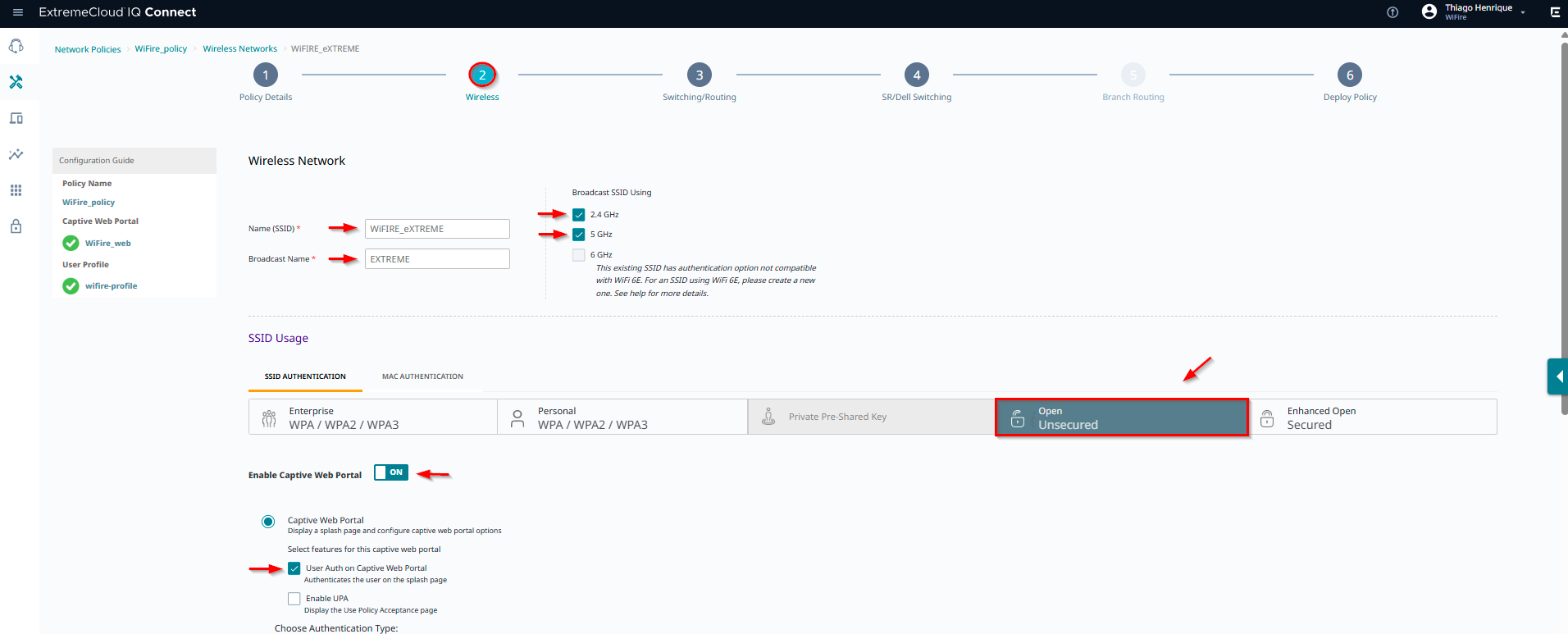1568x634 pixels.
Task: Select Enterprise WPA / WPA2 / WPA3 option
Action: click(x=373, y=417)
